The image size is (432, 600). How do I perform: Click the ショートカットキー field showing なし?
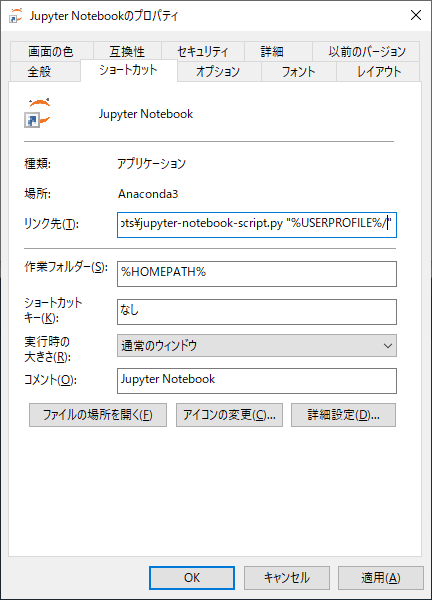(x=257, y=312)
